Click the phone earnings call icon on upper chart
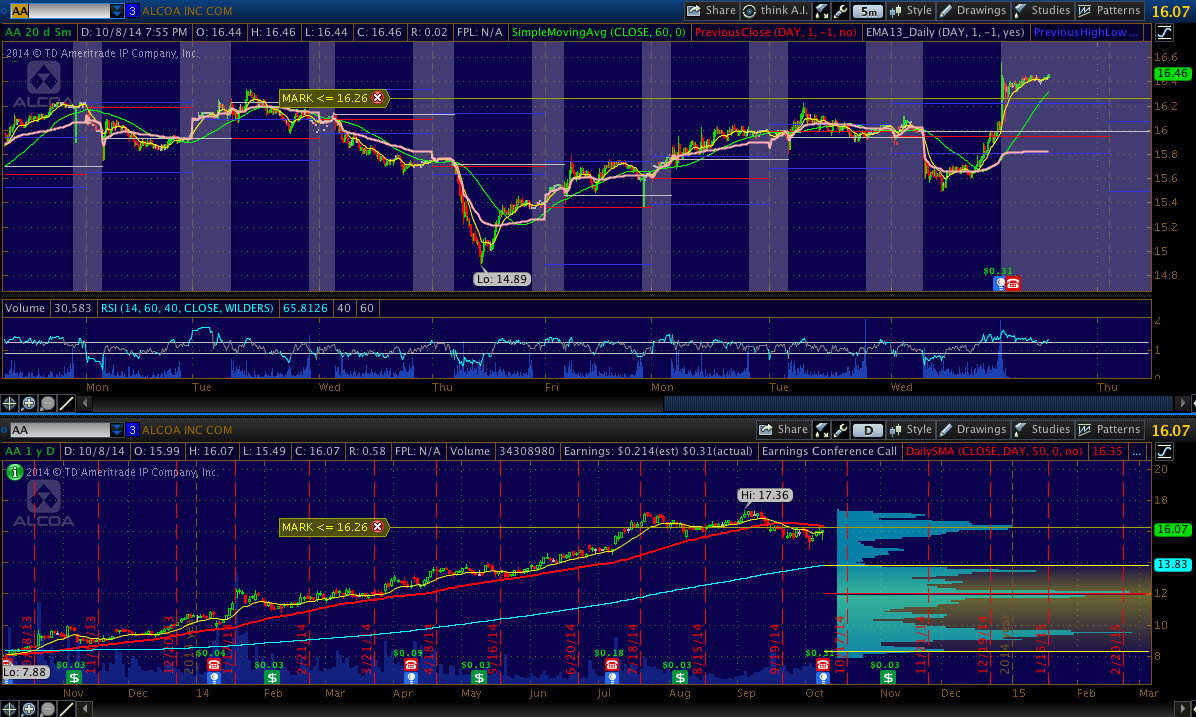 tap(1013, 284)
